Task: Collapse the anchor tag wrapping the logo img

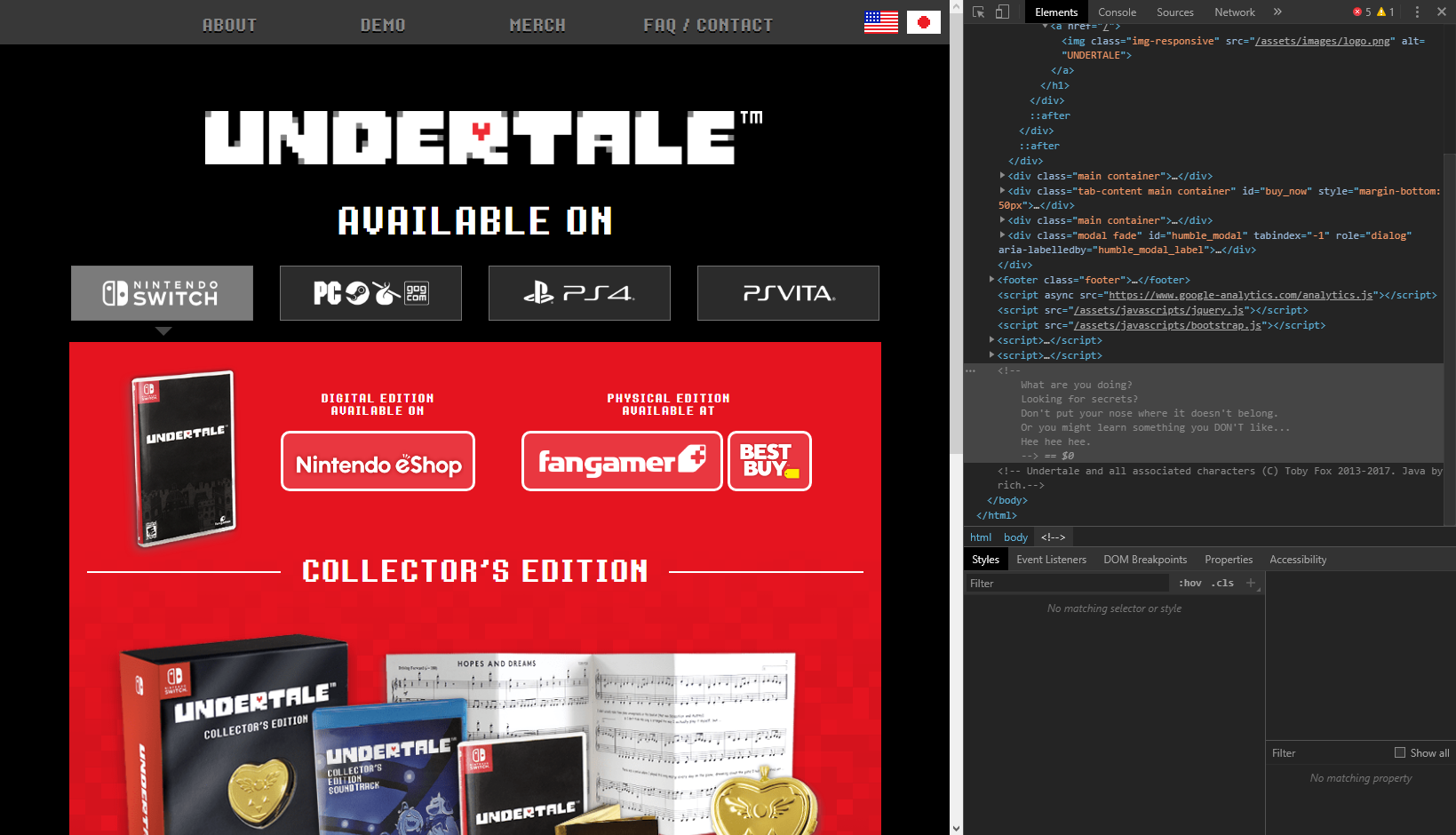Action: (x=1045, y=27)
